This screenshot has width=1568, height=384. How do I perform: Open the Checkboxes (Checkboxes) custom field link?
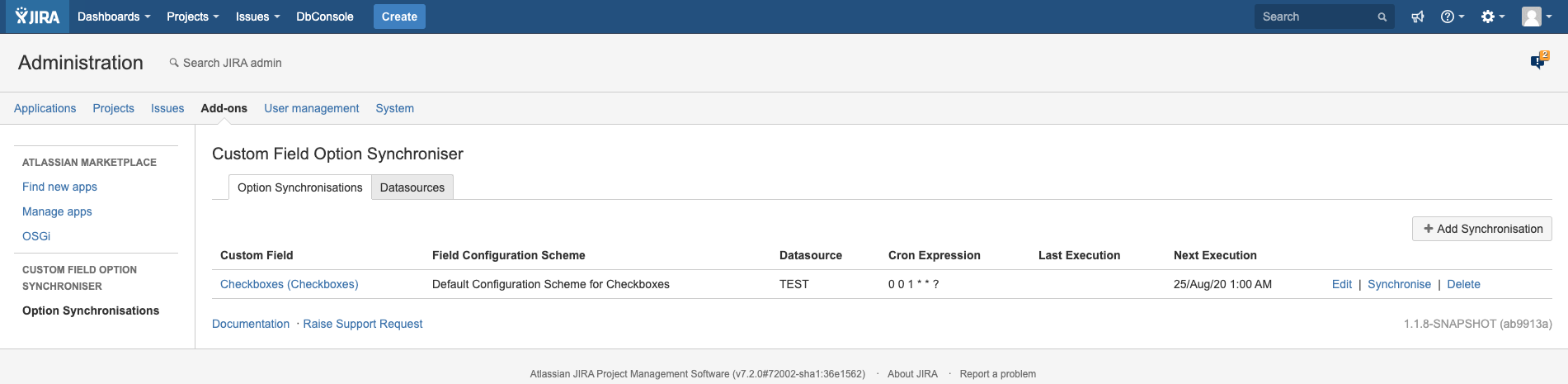tap(289, 284)
